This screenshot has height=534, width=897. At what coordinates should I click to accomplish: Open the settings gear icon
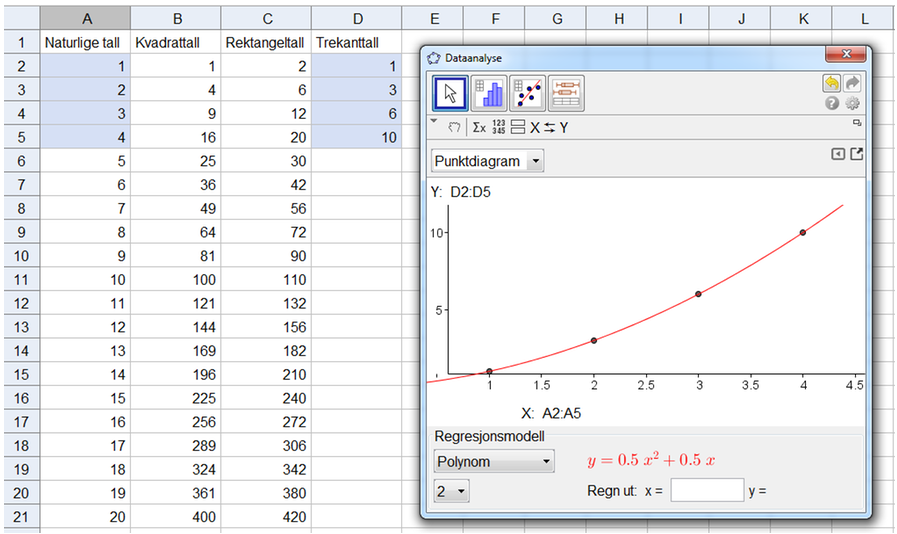tap(852, 103)
